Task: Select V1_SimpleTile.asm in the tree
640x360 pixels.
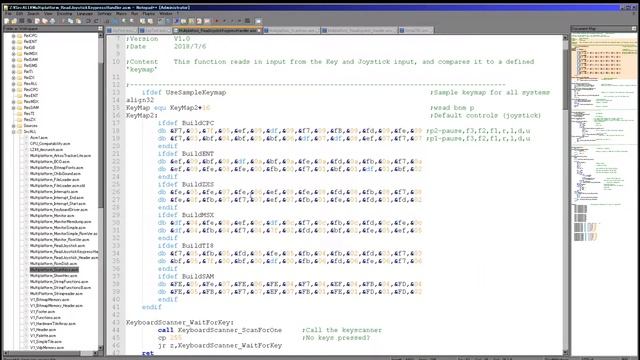Action: pos(45,342)
